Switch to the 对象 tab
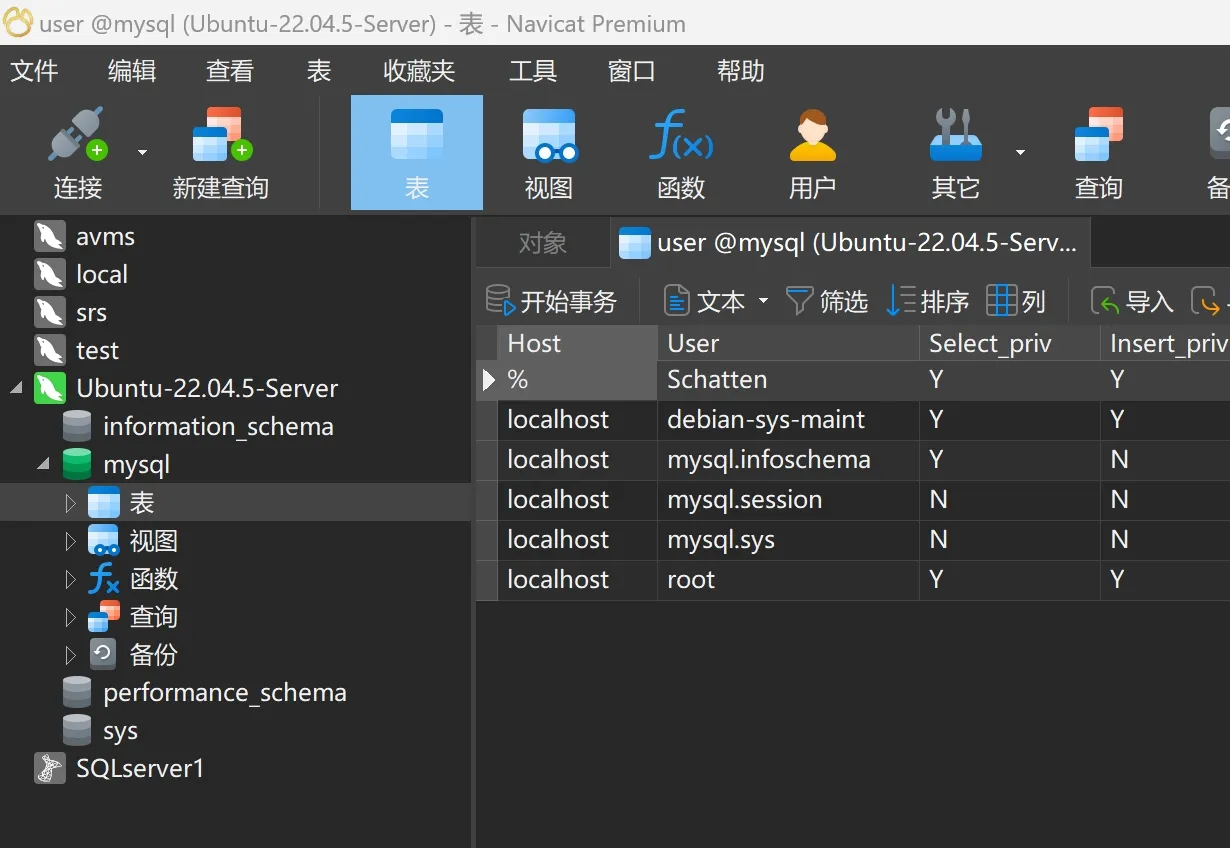Viewport: 1230px width, 848px height. [543, 243]
